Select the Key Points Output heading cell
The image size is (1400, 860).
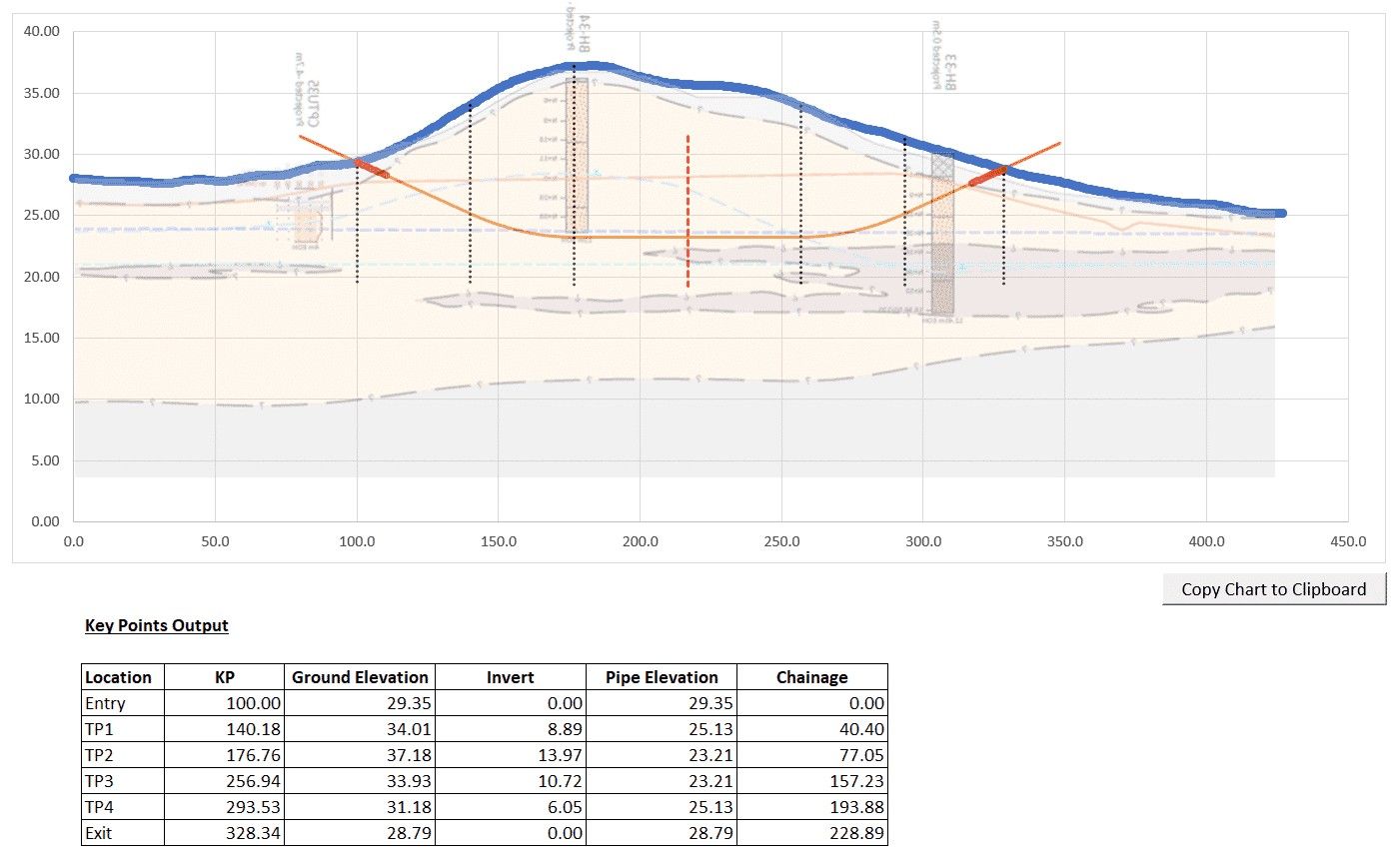pos(157,625)
